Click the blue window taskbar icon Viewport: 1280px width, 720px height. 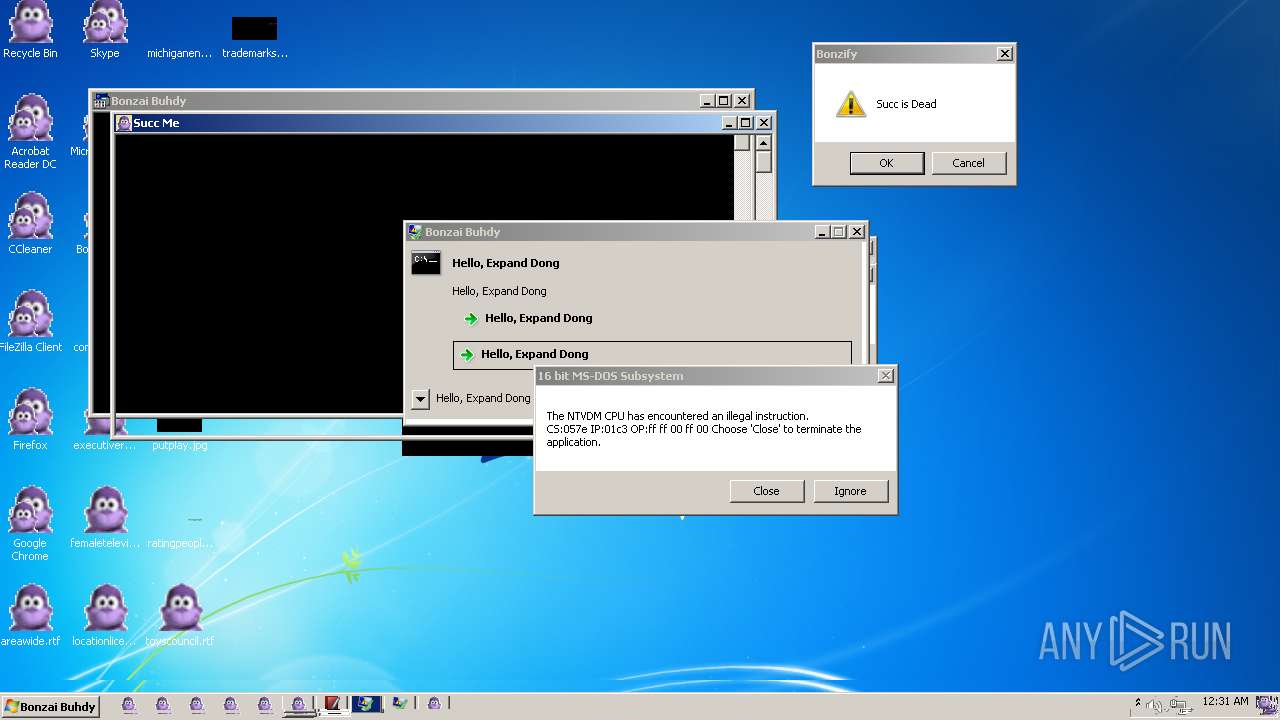tap(366, 704)
